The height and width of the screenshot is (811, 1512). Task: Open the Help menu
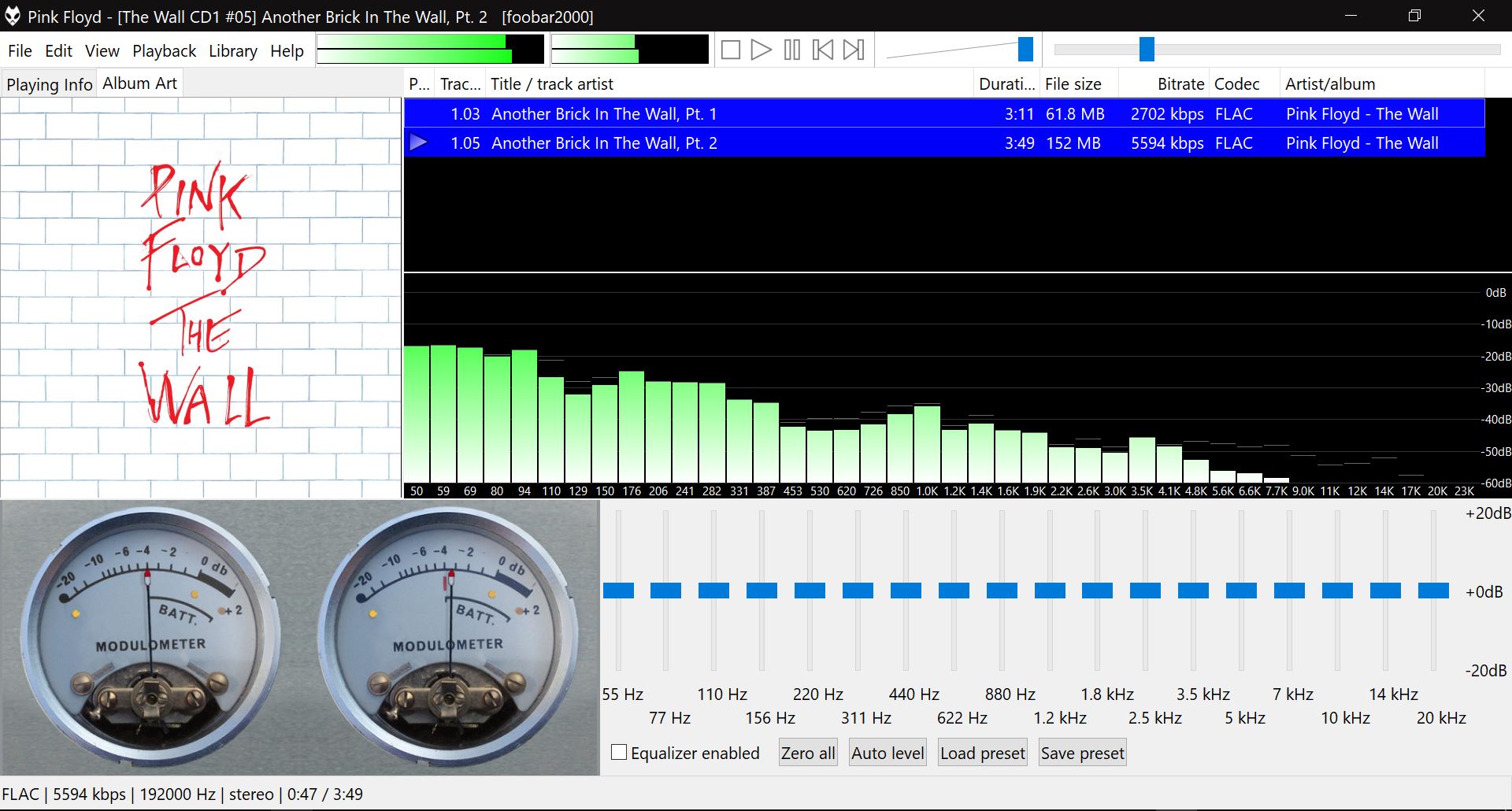pos(287,51)
